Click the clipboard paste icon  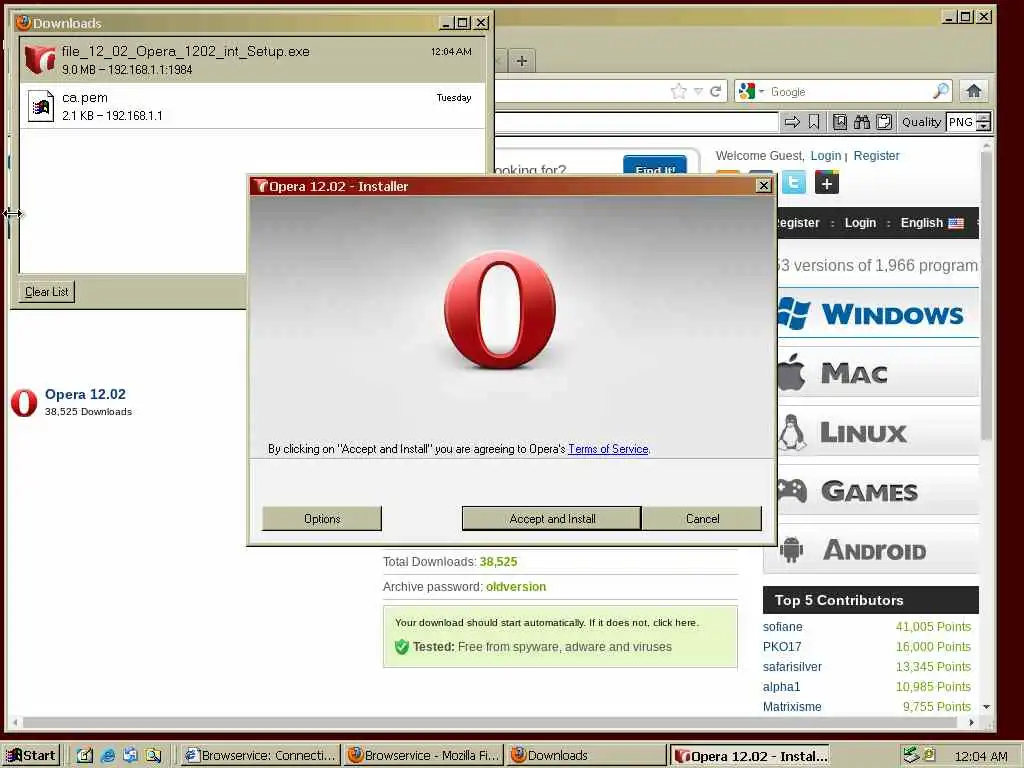884,122
